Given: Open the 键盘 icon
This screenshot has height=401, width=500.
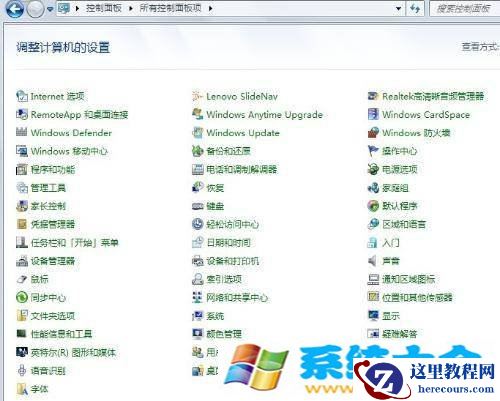Looking at the screenshot, I should click(197, 206).
